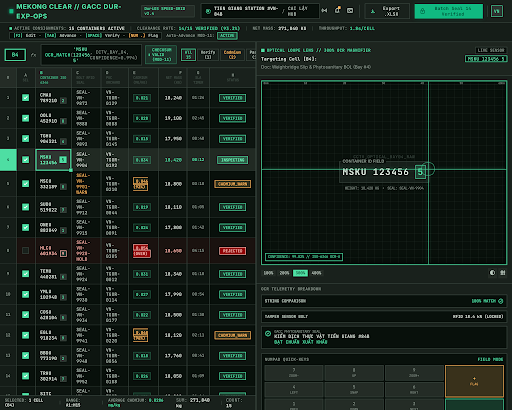
Task: Click the lock icon on Batch Seal button
Action: pyautogui.click(x=422, y=11)
